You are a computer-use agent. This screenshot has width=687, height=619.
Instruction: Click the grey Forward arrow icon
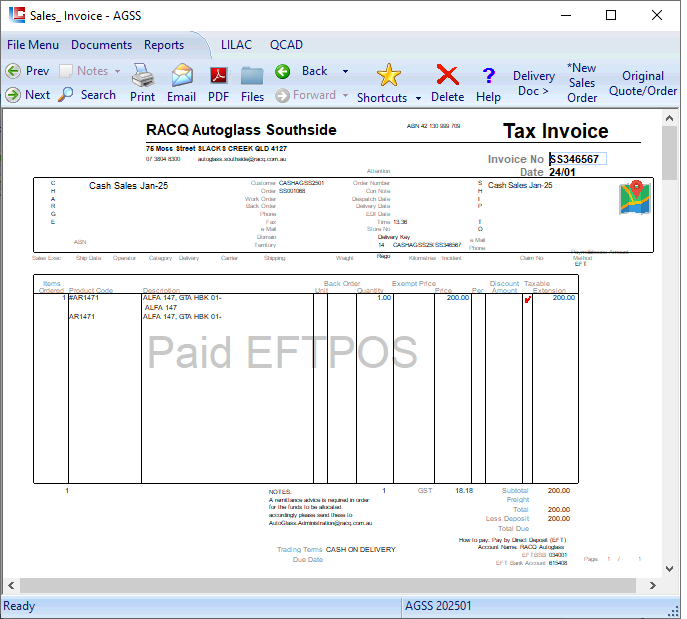click(x=283, y=96)
